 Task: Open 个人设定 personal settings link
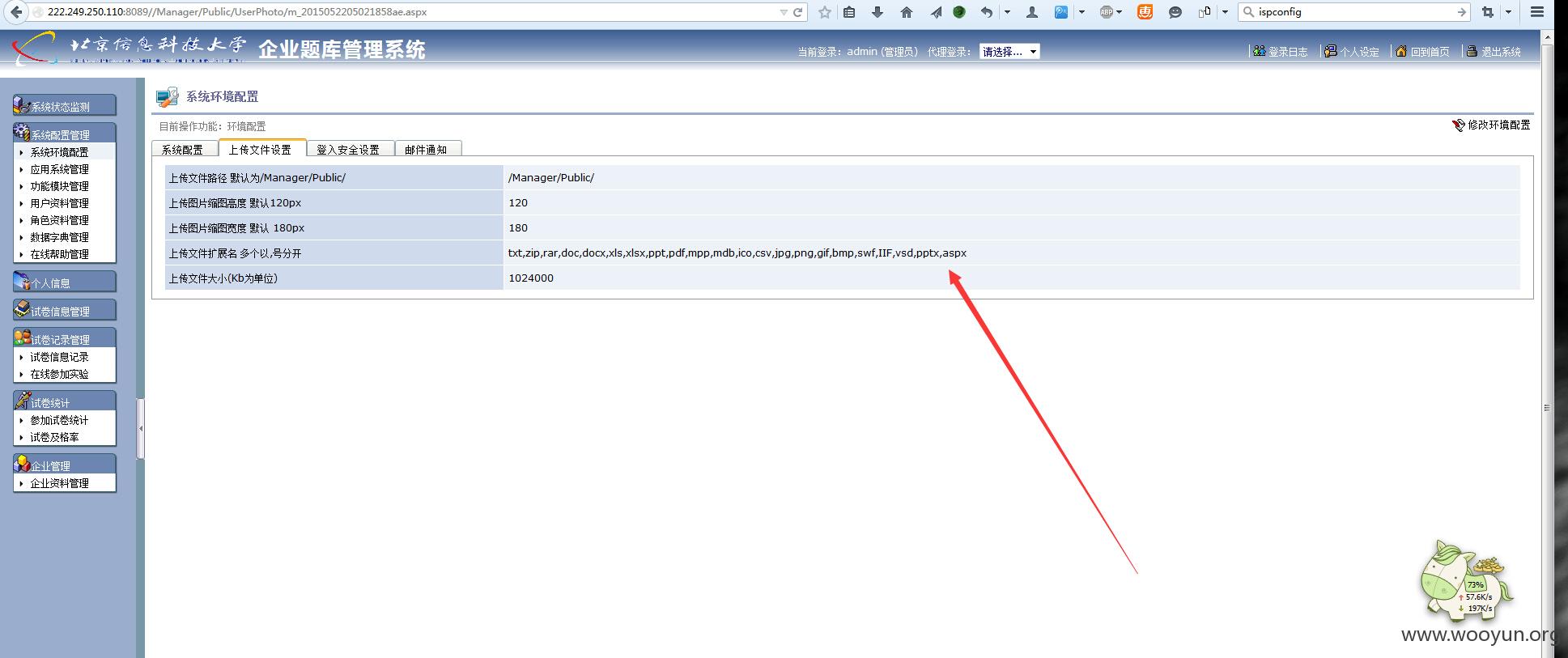click(1352, 51)
